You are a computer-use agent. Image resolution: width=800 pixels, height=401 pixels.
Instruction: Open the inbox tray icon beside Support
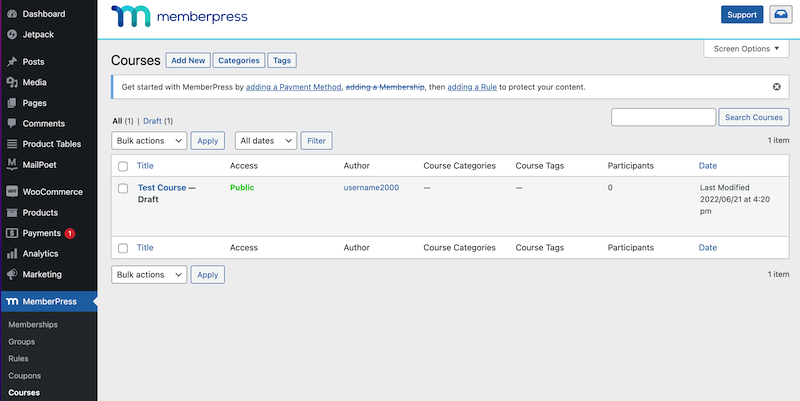[x=781, y=14]
